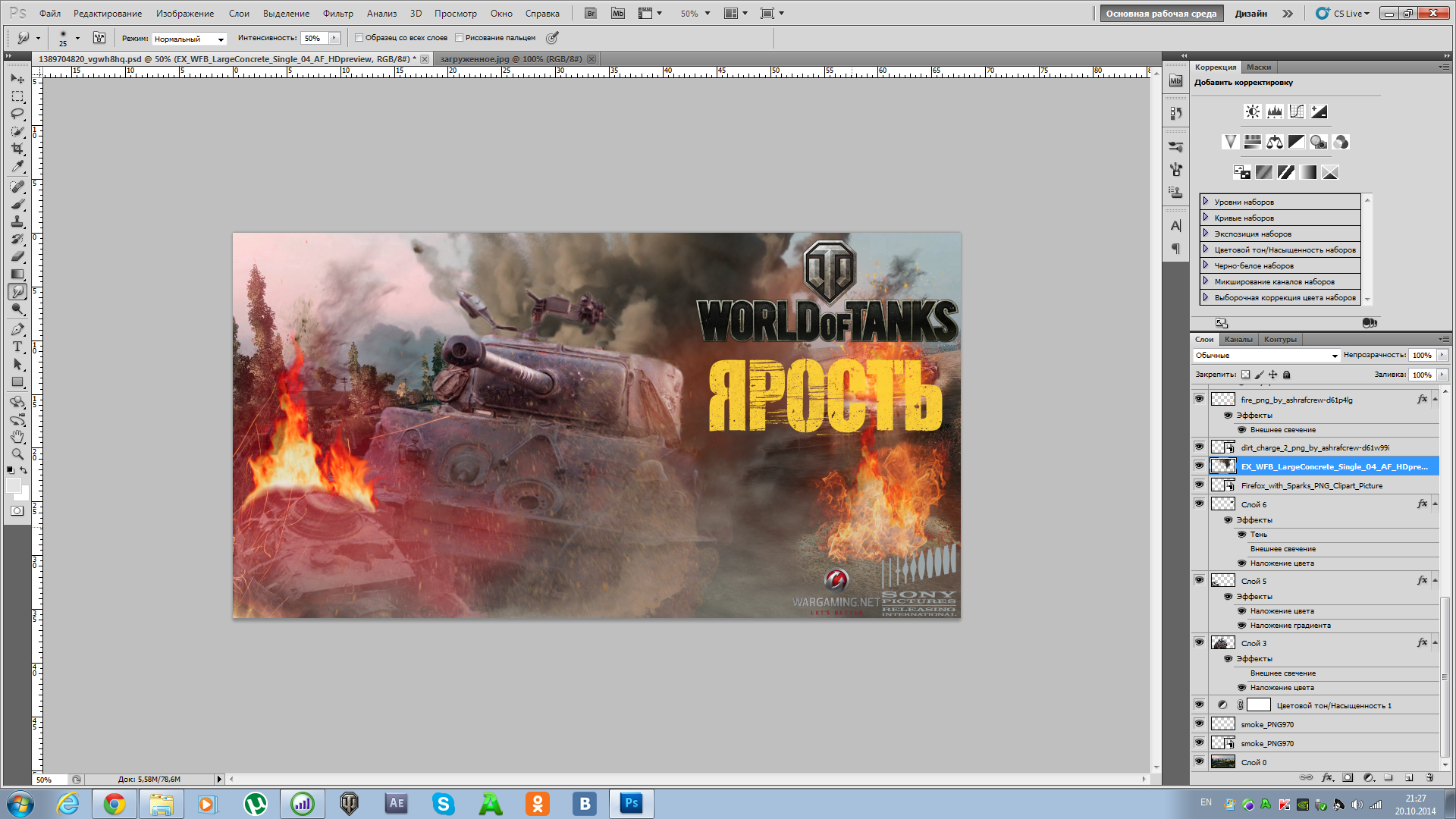This screenshot has width=1456, height=819.
Task: Enable 'Образец со всех слоев' checkbox
Action: 359,38
